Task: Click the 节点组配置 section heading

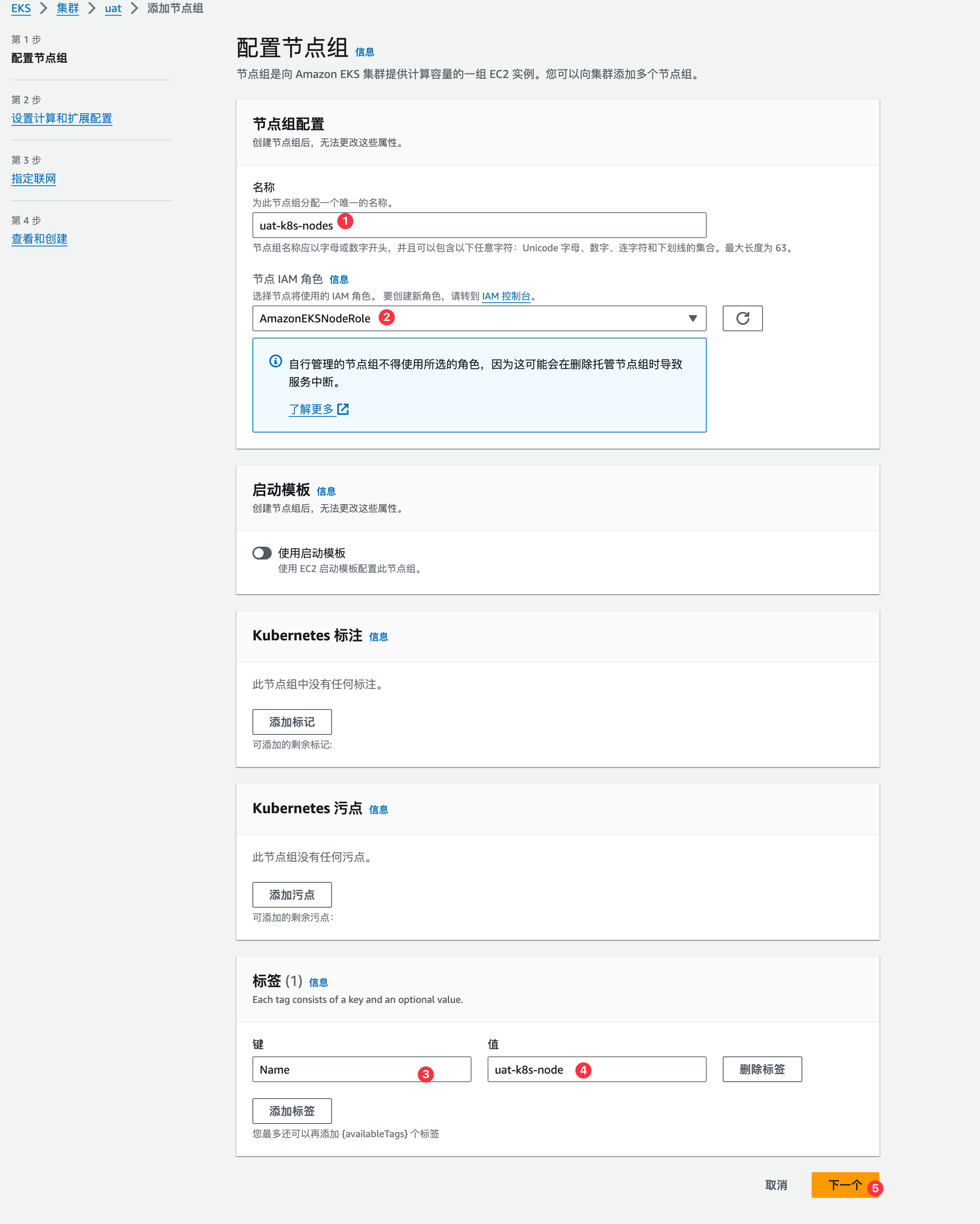Action: [x=289, y=124]
